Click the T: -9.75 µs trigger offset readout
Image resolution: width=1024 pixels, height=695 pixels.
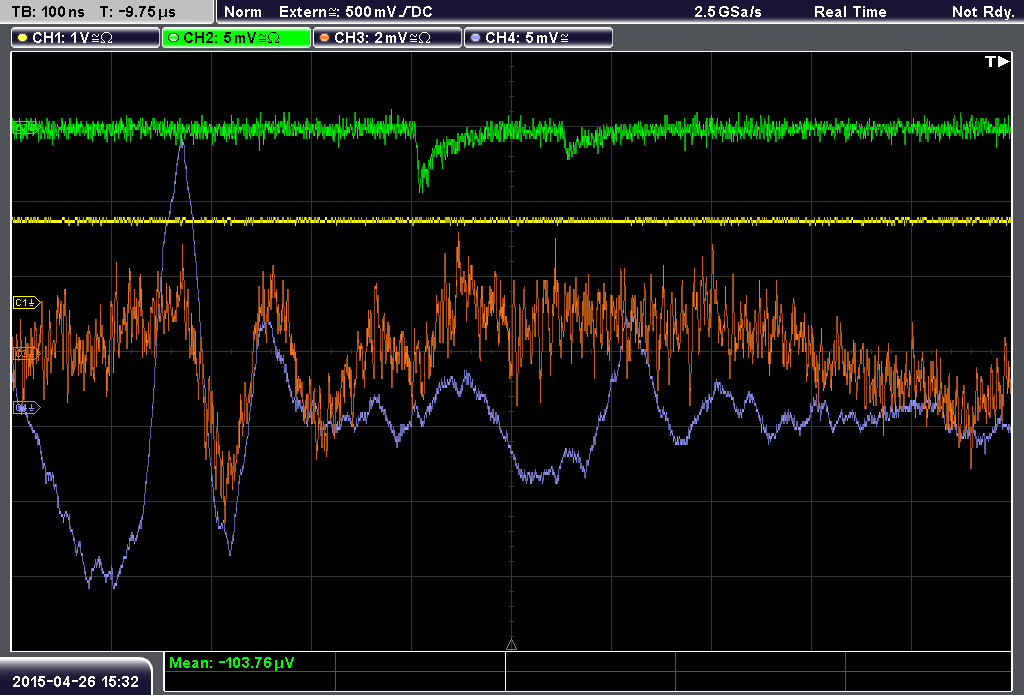138,12
